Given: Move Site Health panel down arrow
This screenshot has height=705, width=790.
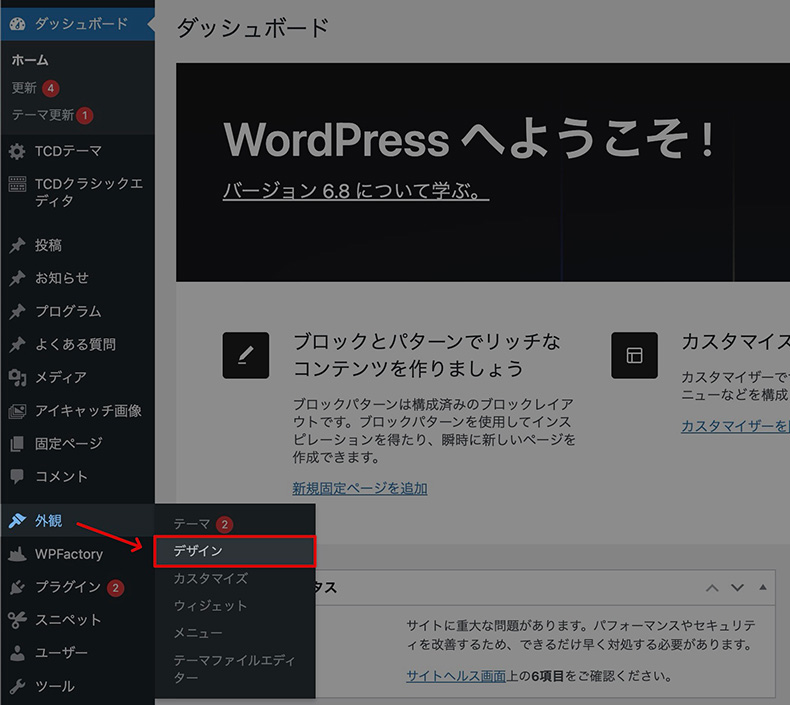Looking at the screenshot, I should 737,588.
